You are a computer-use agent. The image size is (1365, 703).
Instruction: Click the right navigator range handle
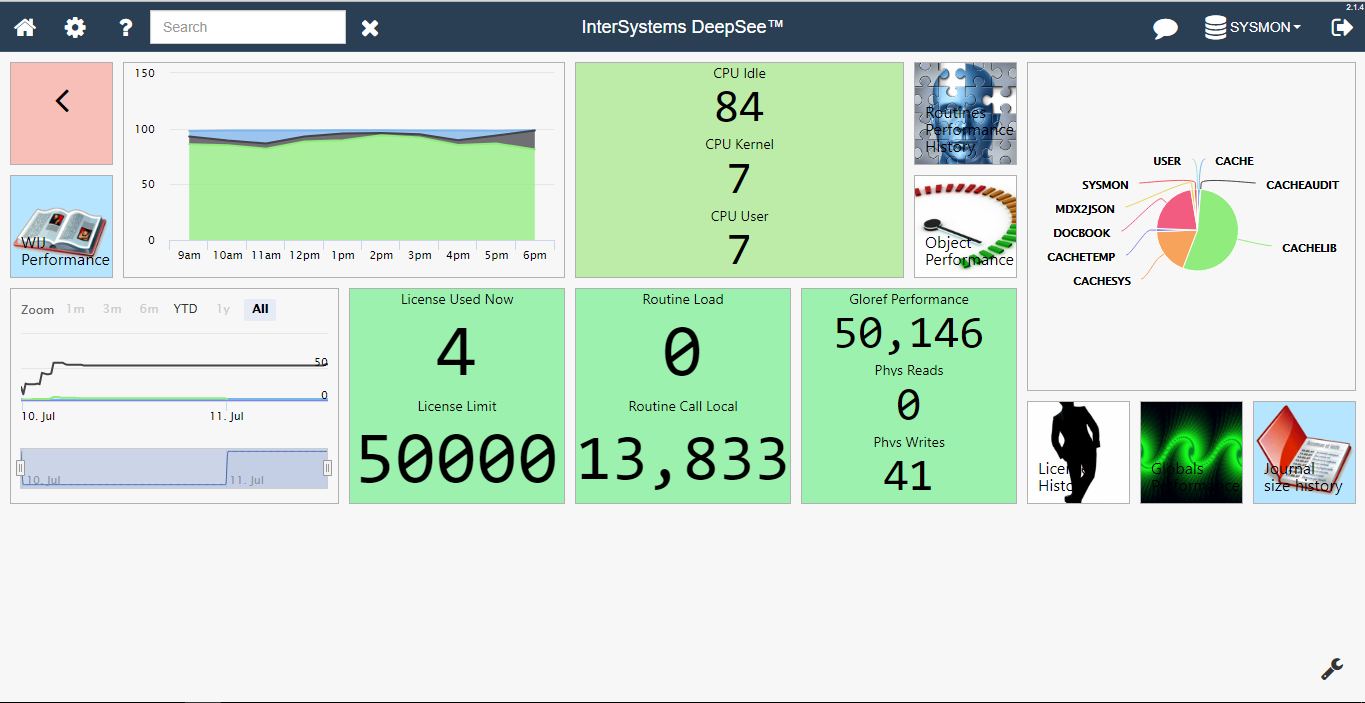coord(327,468)
